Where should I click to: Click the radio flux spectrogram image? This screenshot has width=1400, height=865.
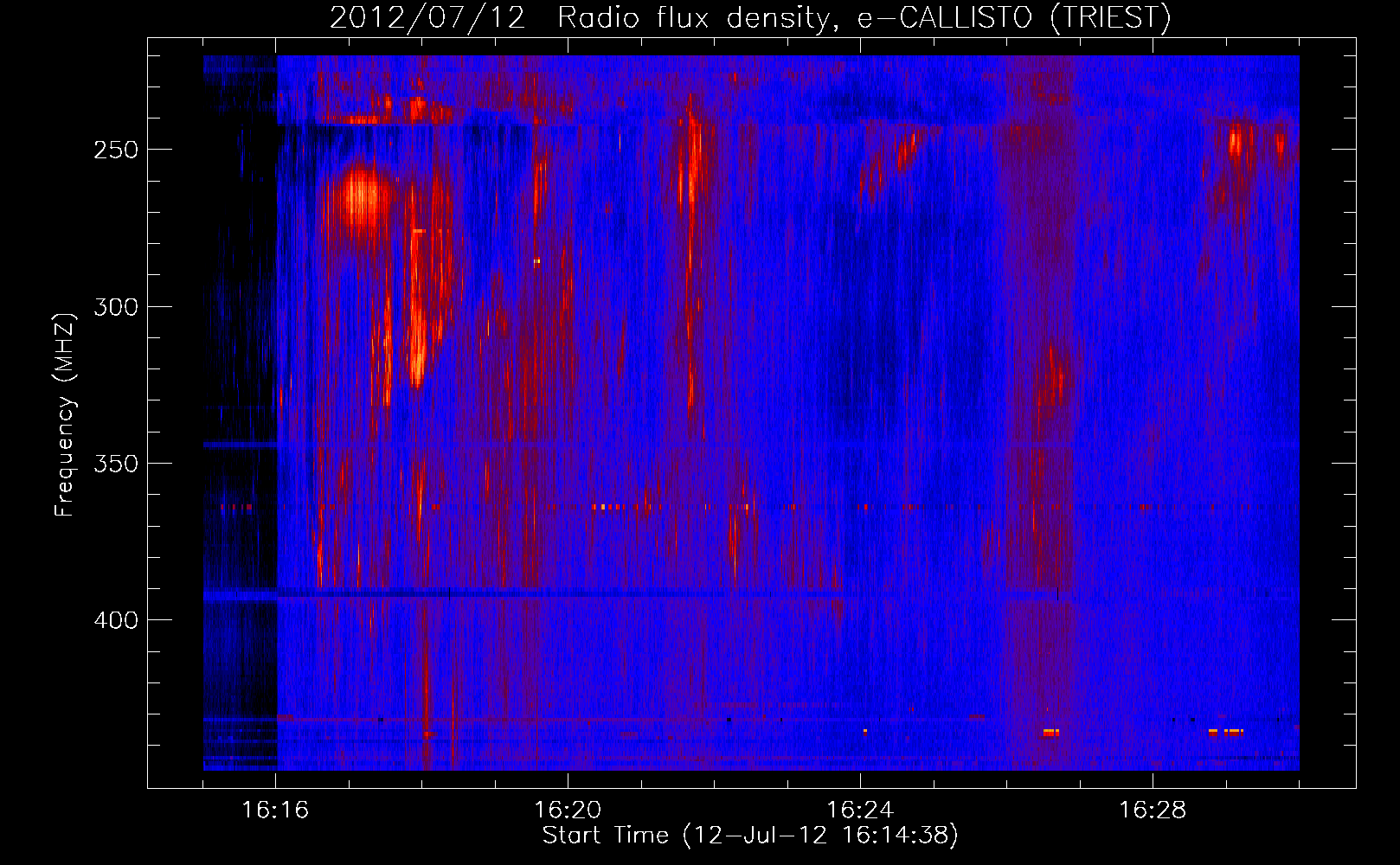(x=751, y=413)
